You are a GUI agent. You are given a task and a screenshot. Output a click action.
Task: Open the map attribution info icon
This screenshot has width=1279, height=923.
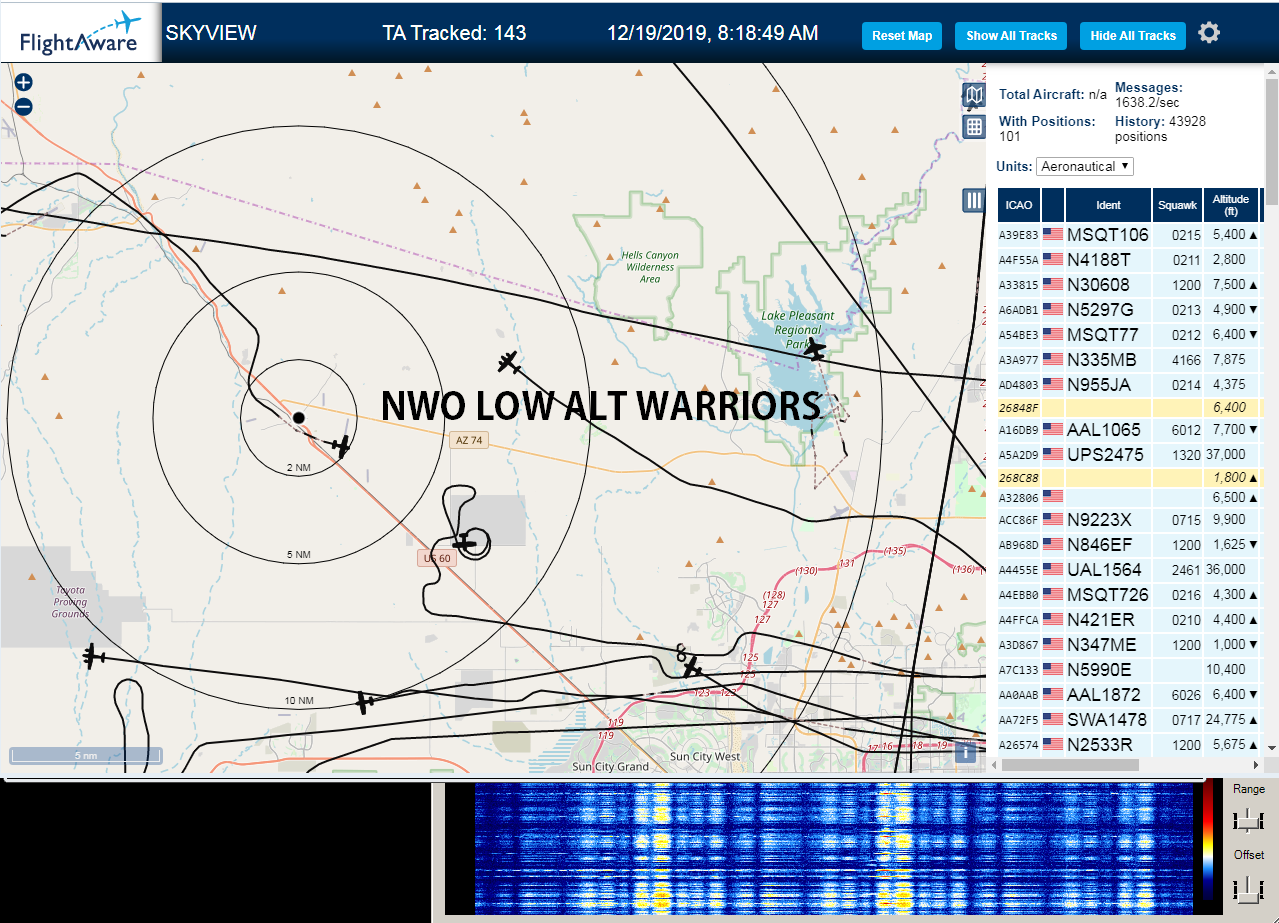[965, 752]
